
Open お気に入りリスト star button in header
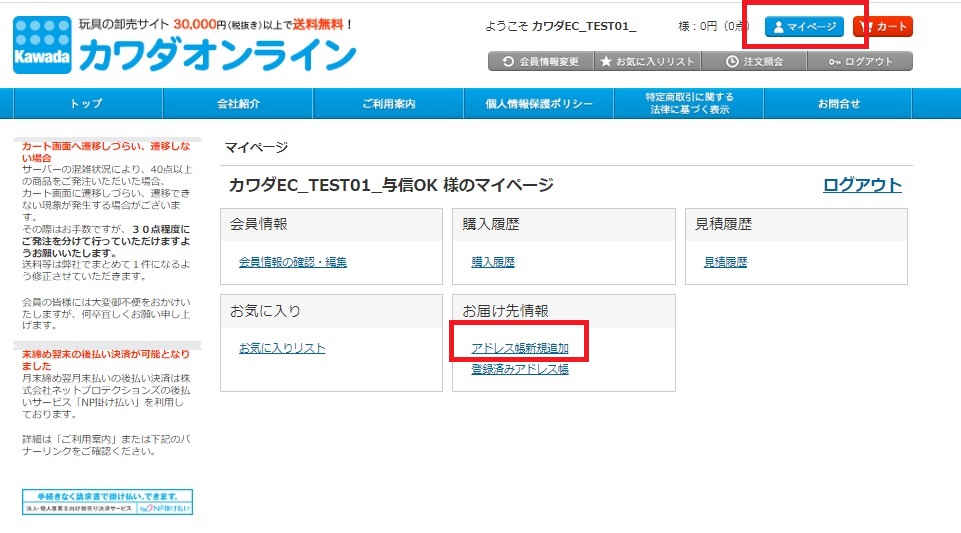pos(646,62)
